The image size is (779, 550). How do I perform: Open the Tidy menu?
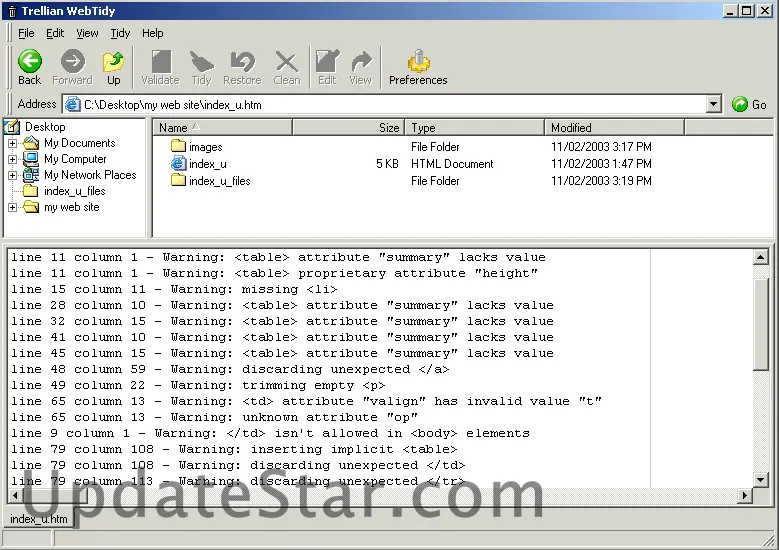[x=120, y=33]
